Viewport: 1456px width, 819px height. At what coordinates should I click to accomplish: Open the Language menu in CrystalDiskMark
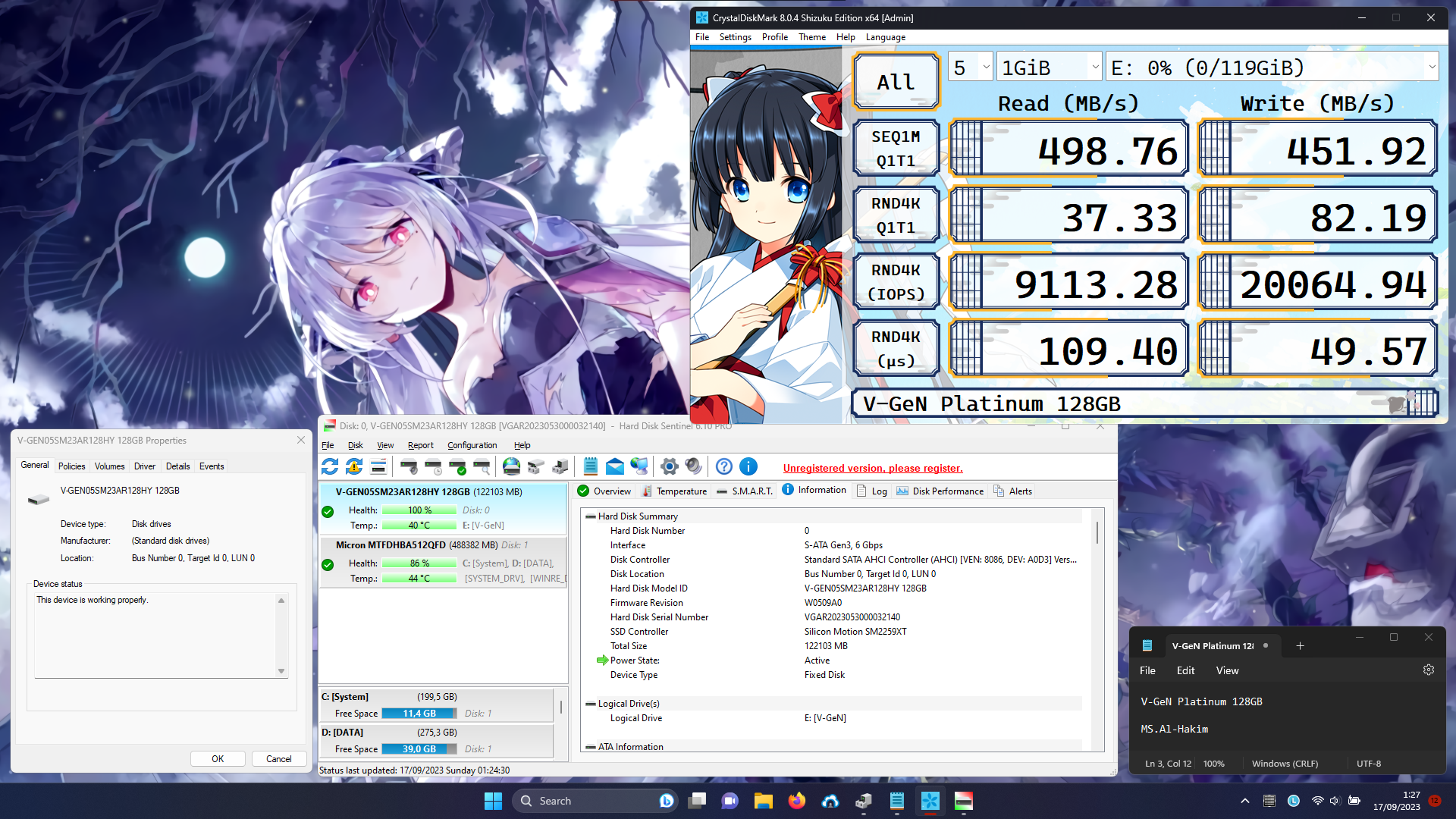coord(886,37)
